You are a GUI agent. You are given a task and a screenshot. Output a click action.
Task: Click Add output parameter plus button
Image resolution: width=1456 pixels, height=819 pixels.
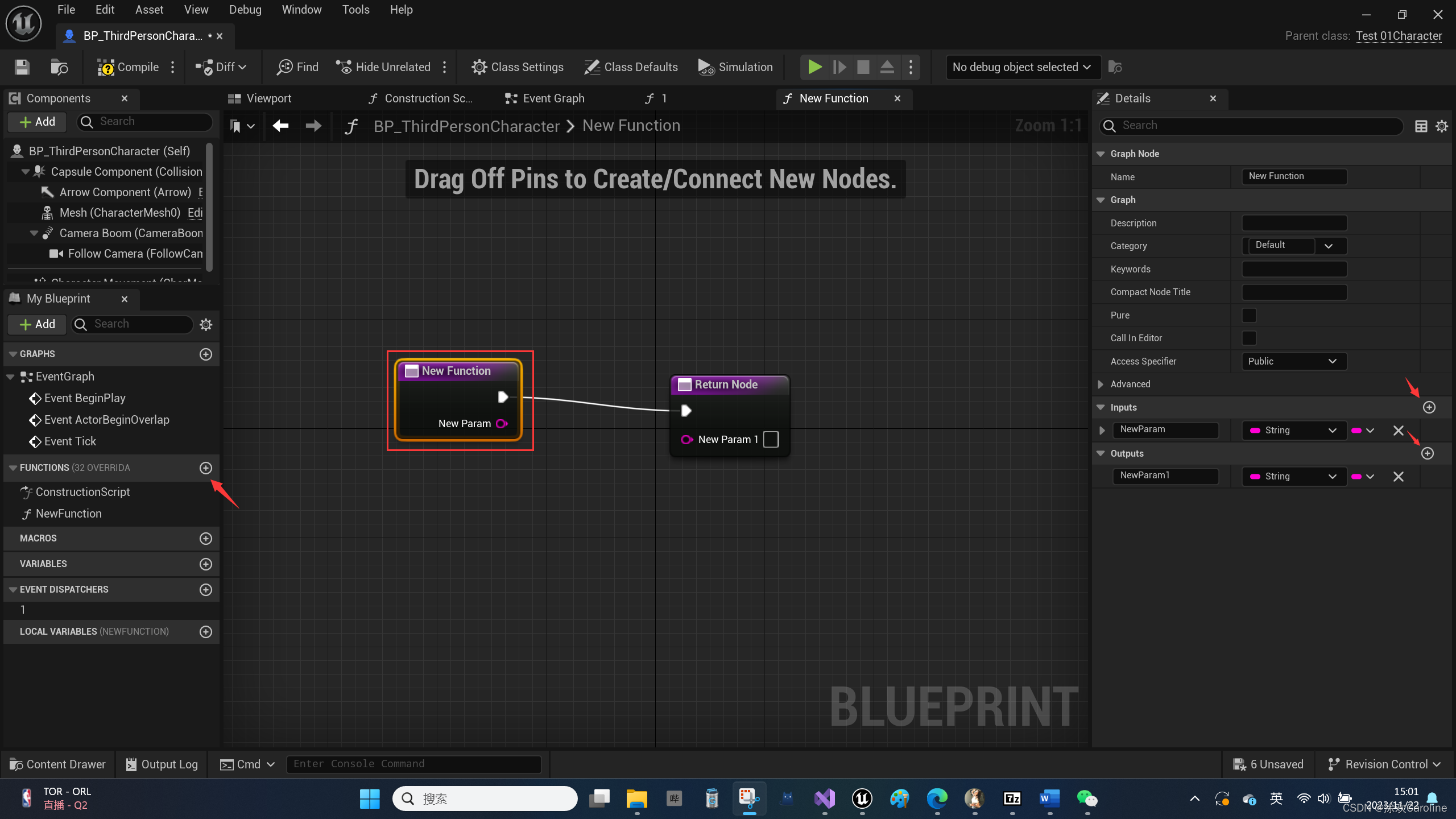[1429, 453]
